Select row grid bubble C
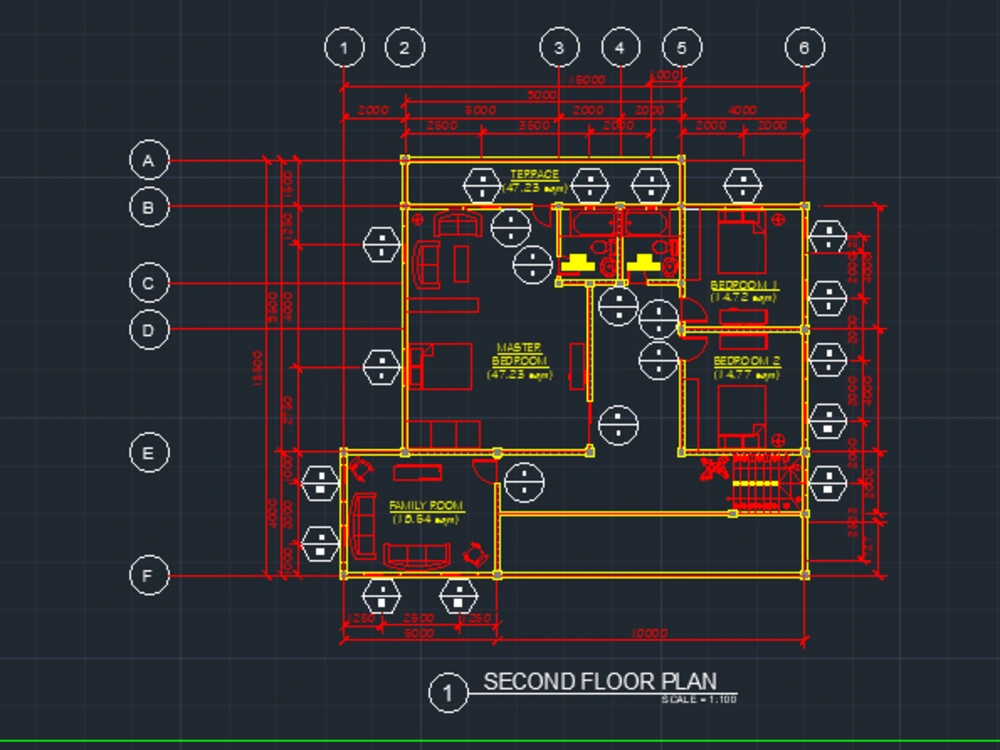The height and width of the screenshot is (750, 1000). click(149, 283)
